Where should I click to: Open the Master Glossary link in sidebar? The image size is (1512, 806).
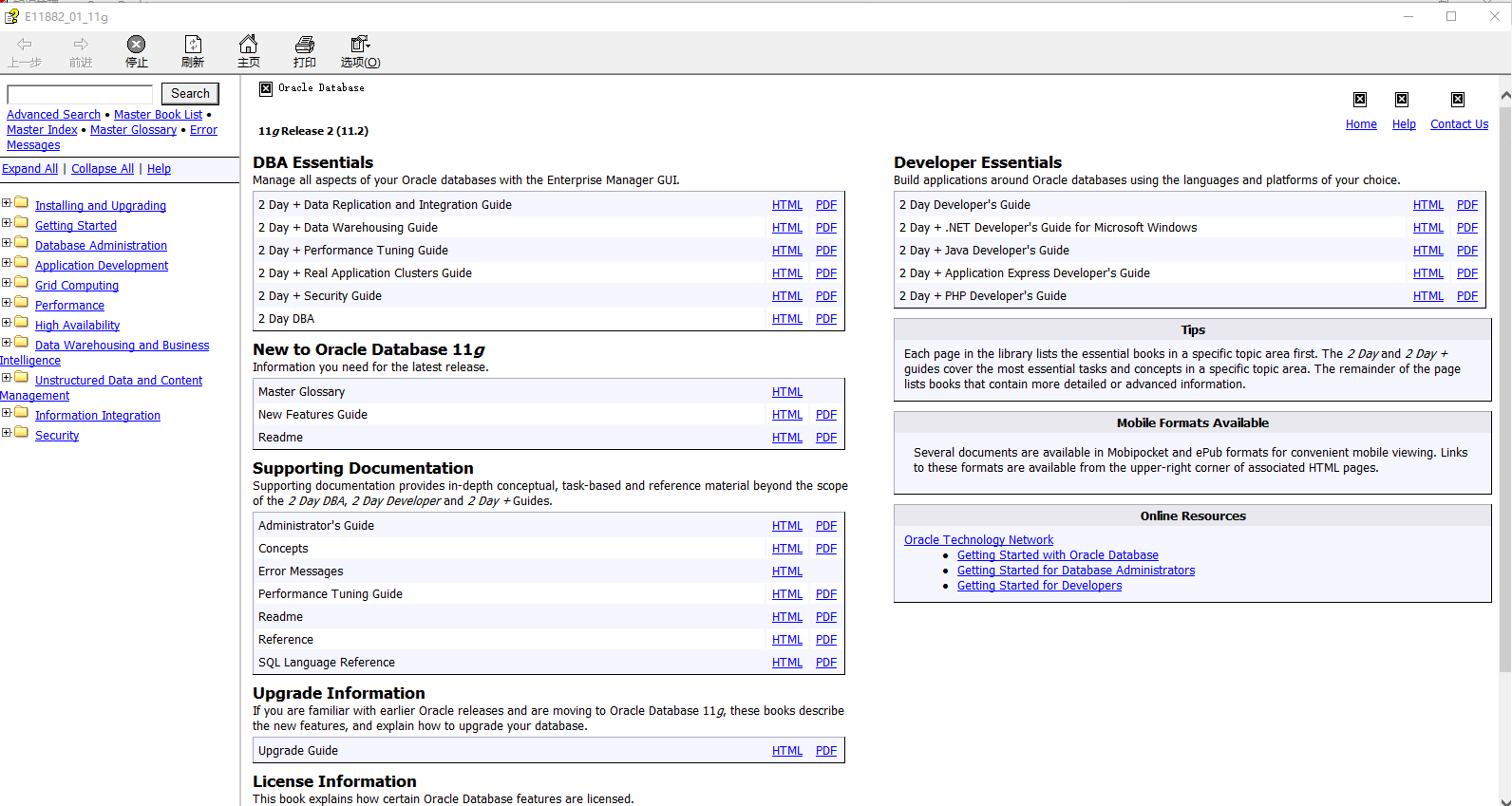click(134, 130)
